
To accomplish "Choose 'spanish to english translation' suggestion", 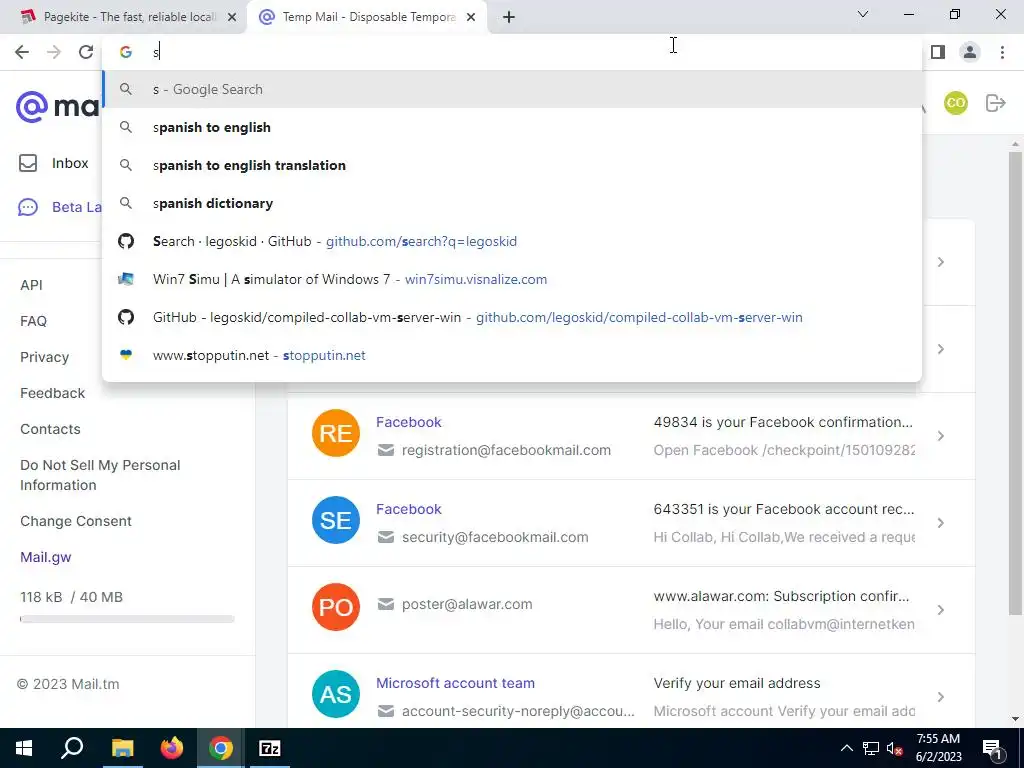I will (512, 165).
